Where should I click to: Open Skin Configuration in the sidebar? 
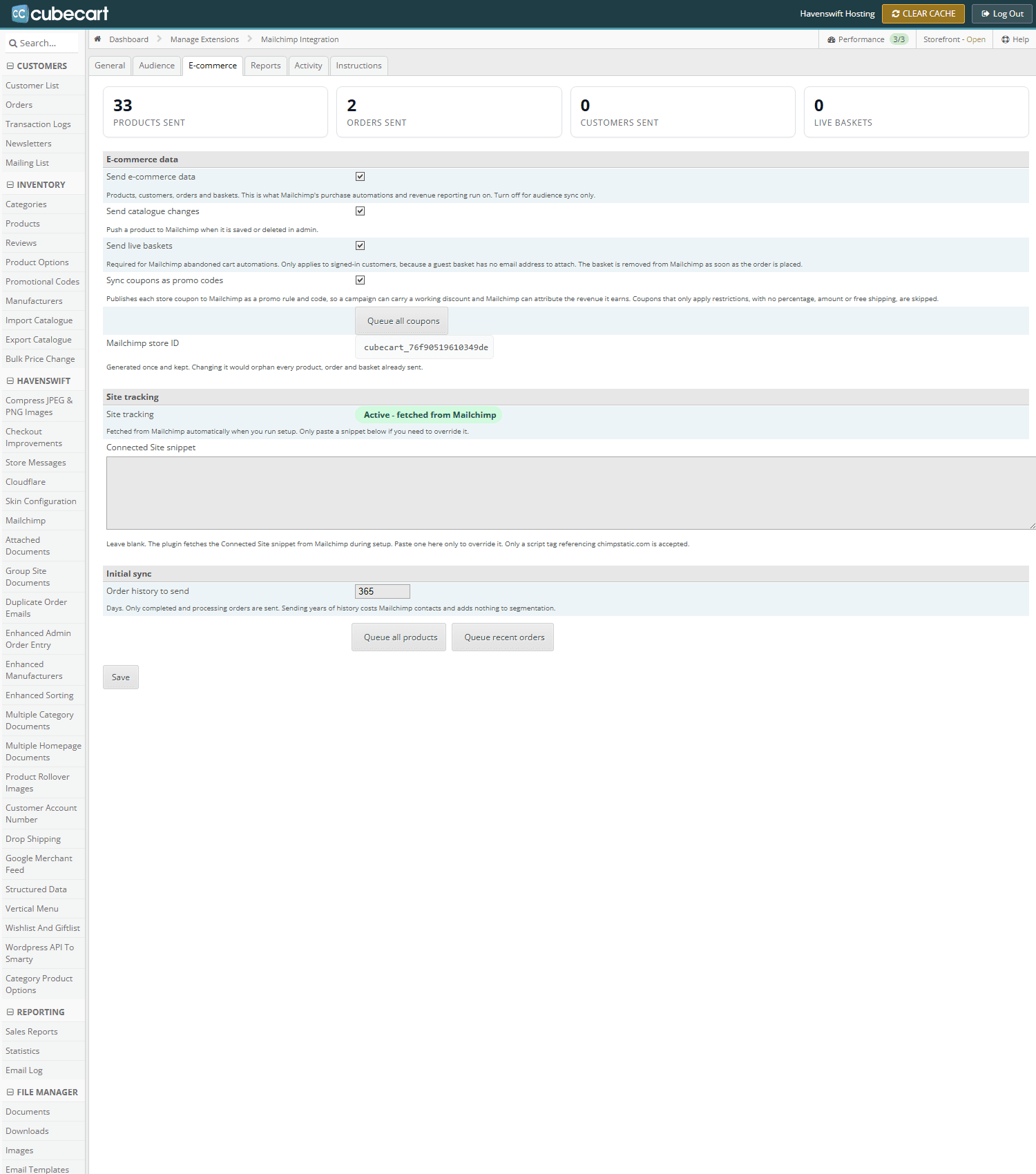[x=41, y=501]
